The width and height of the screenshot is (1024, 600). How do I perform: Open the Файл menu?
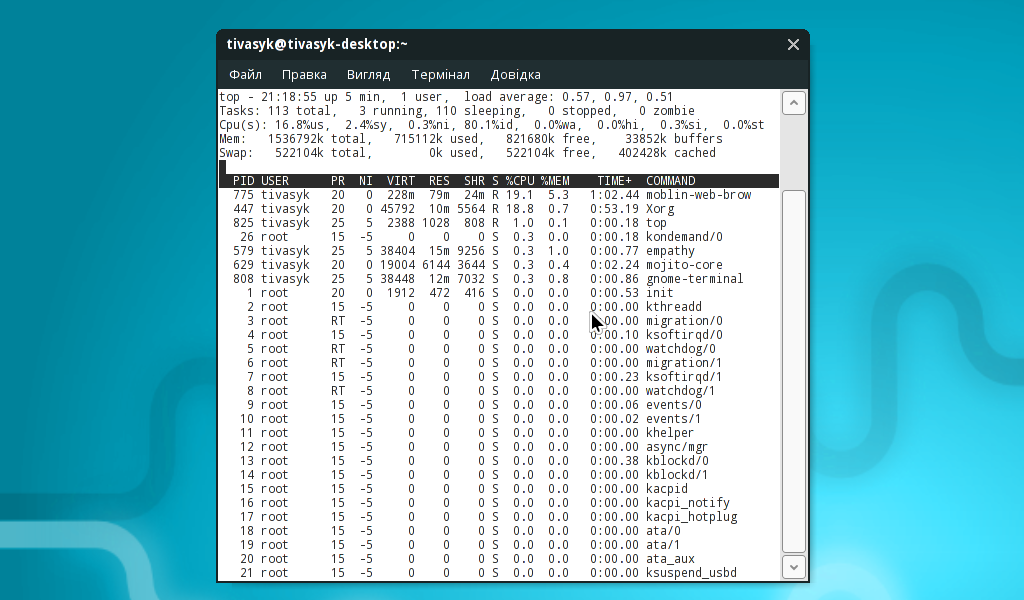tap(246, 74)
